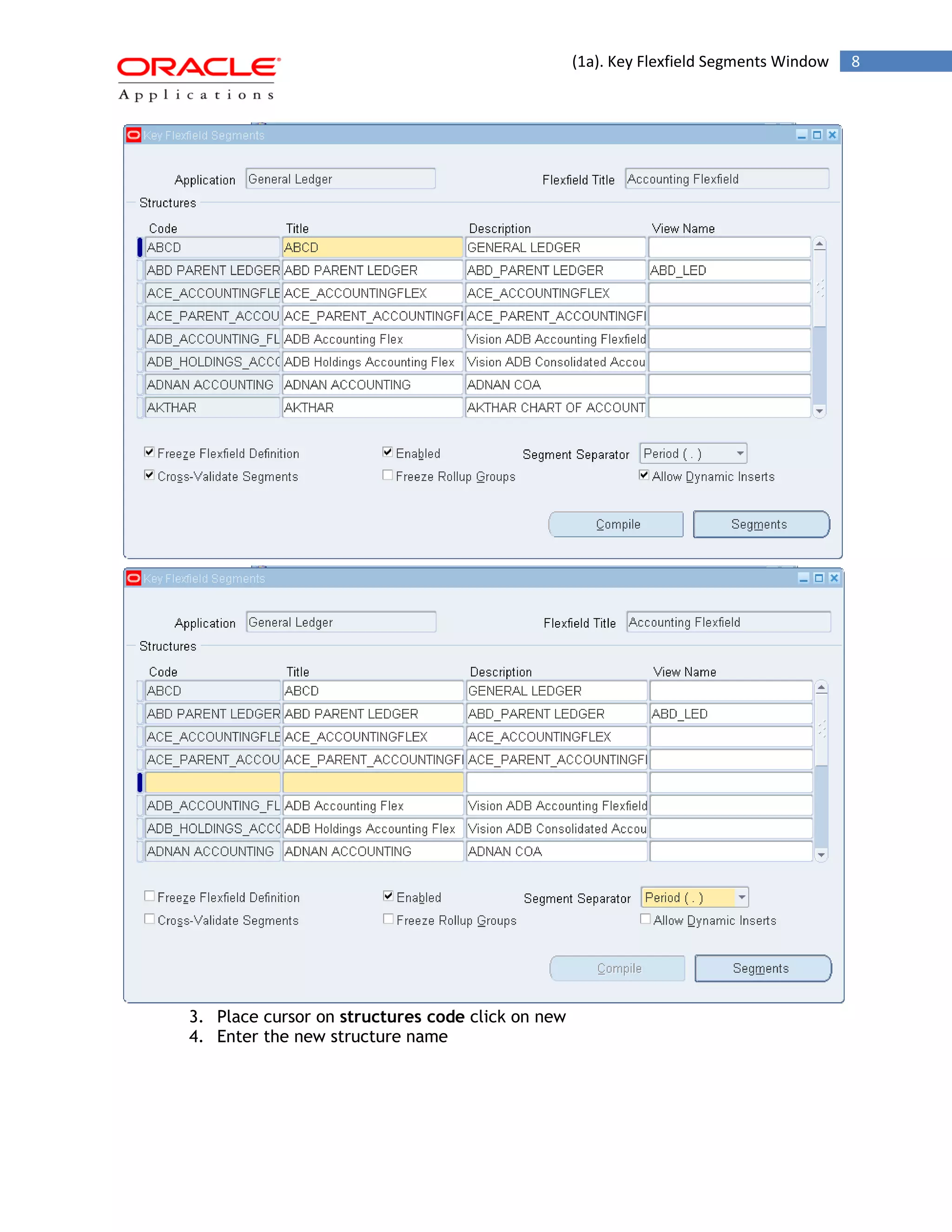Click scroll up arrow in upper structures list
Viewport: 952px width, 1232px height.
coord(820,244)
